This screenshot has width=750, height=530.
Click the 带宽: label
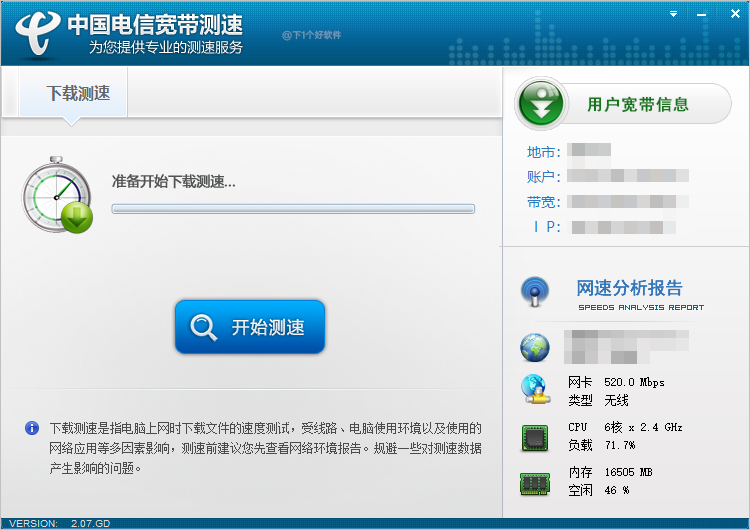[x=543, y=202]
